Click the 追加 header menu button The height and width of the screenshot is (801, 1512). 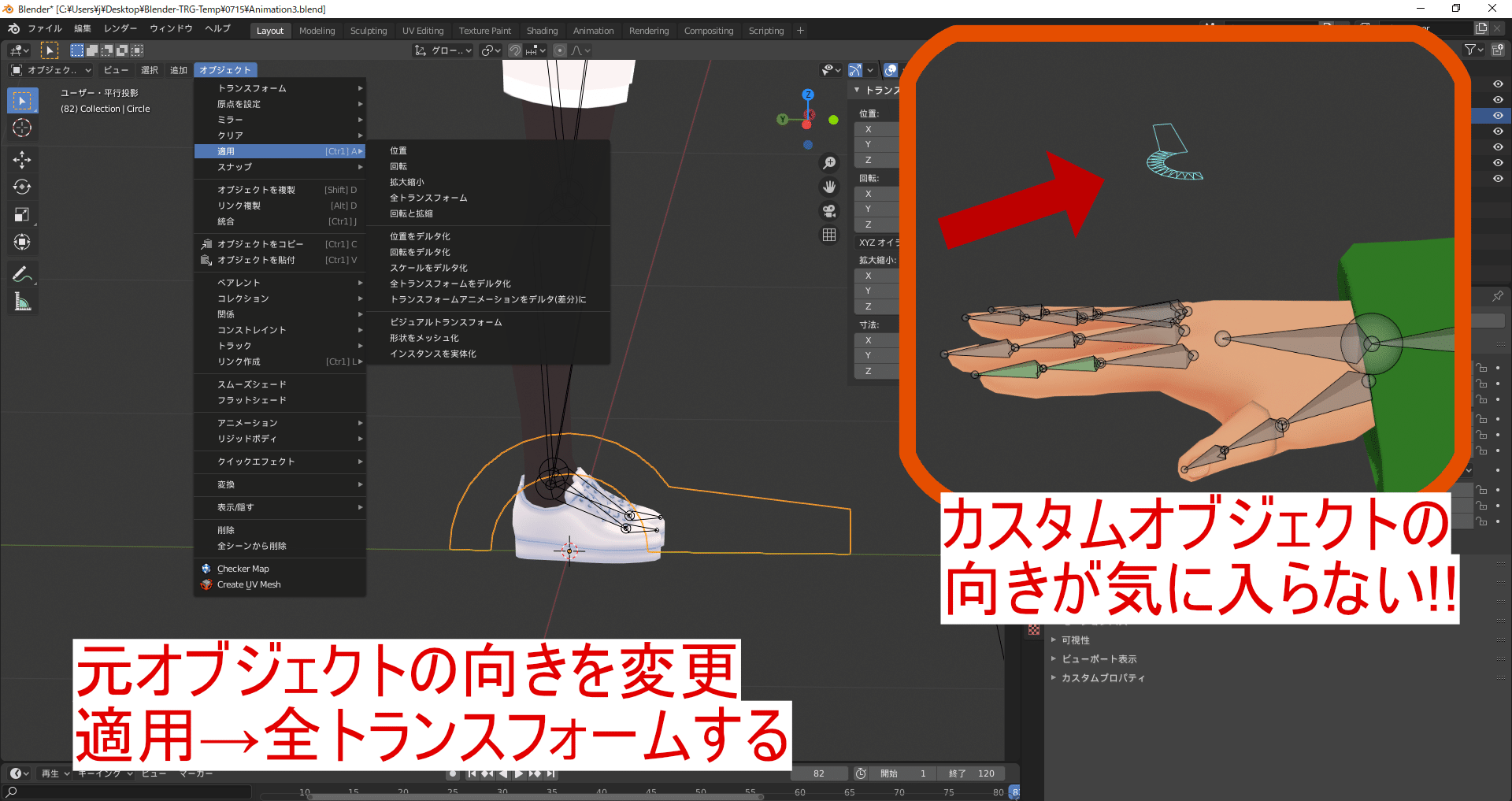tap(179, 70)
